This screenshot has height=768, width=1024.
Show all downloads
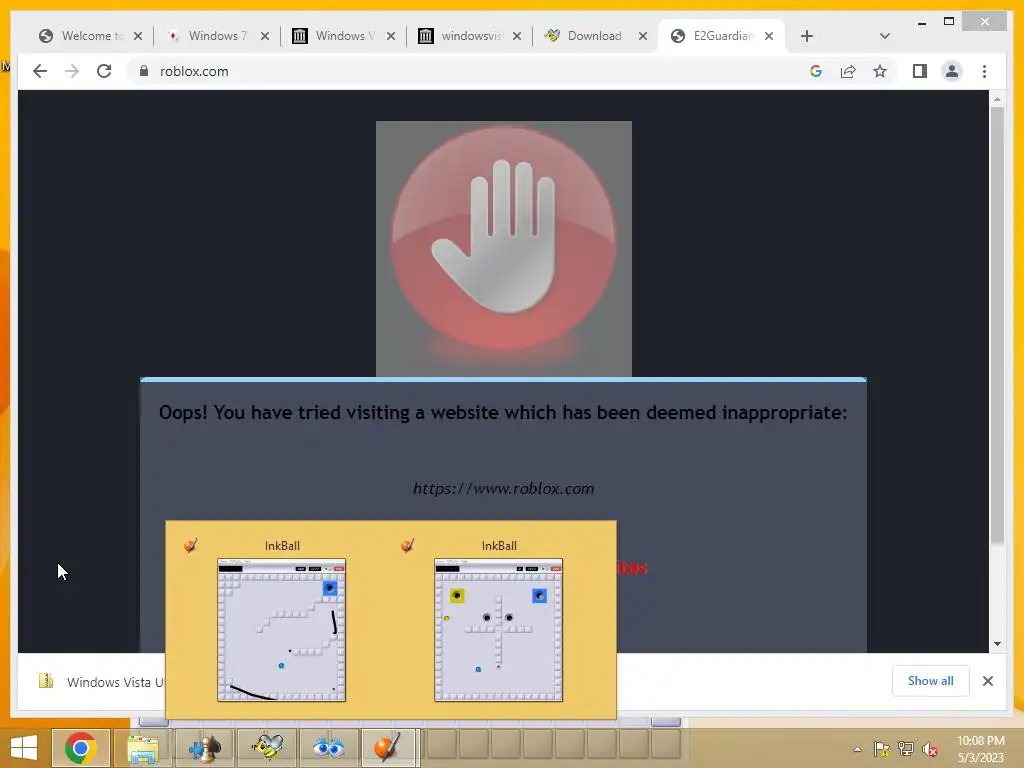(931, 681)
